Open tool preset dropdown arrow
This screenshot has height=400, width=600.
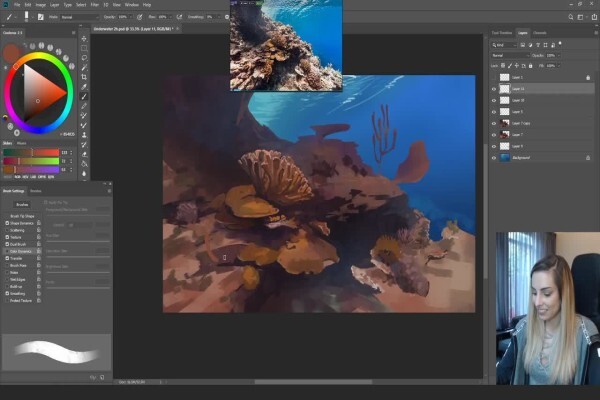point(16,17)
